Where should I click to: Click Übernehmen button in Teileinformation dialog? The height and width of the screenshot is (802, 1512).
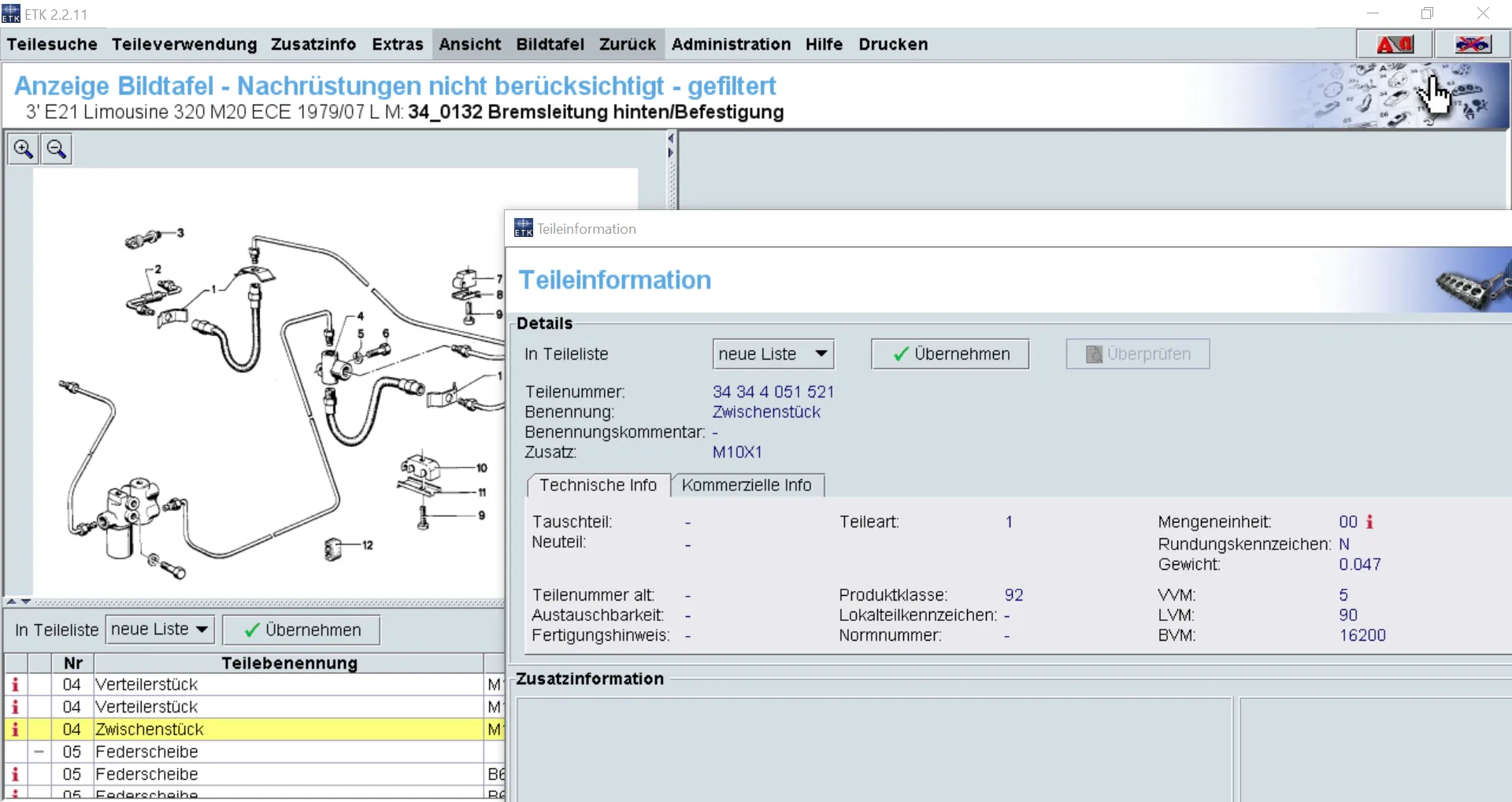click(x=950, y=354)
